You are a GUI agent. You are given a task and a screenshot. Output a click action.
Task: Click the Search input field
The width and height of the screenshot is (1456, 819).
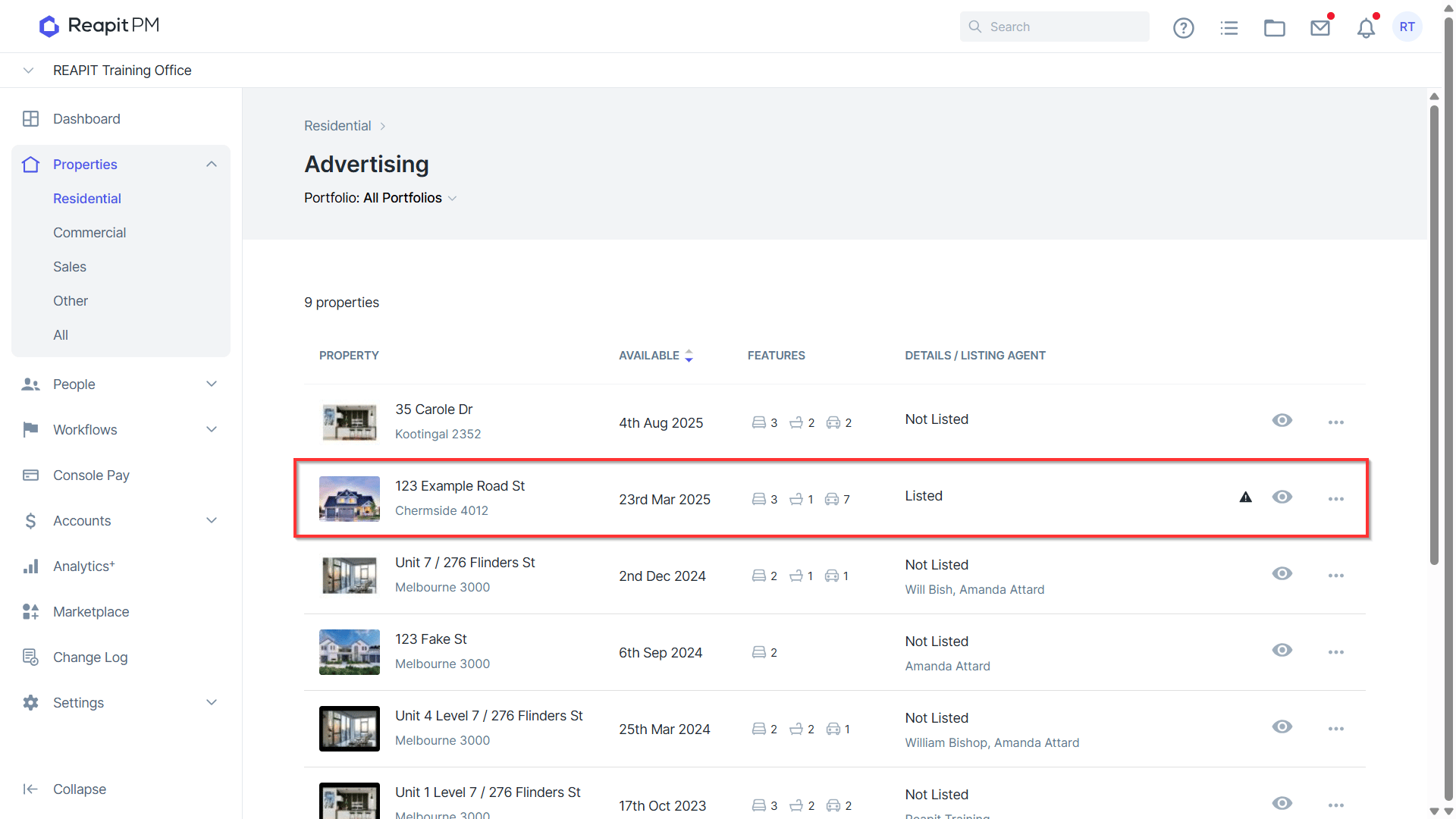(x=1054, y=27)
